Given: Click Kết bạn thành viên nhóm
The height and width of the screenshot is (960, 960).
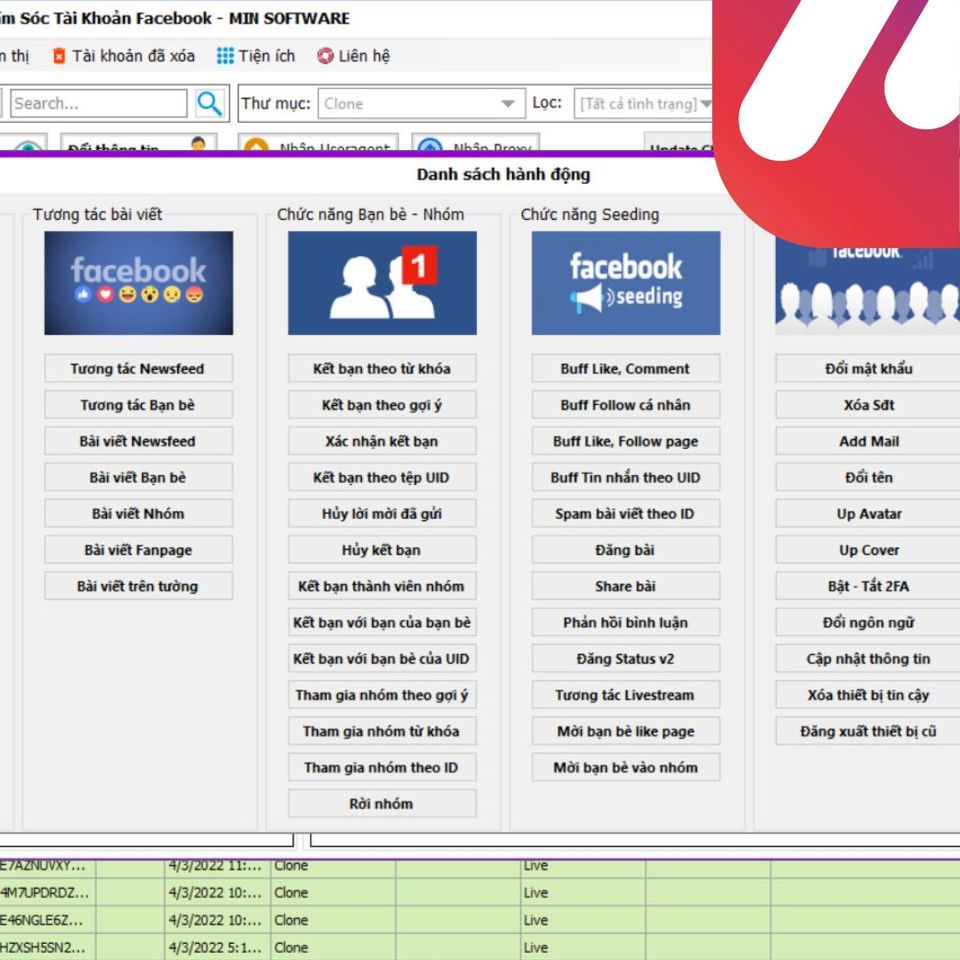Looking at the screenshot, I should coord(382,586).
